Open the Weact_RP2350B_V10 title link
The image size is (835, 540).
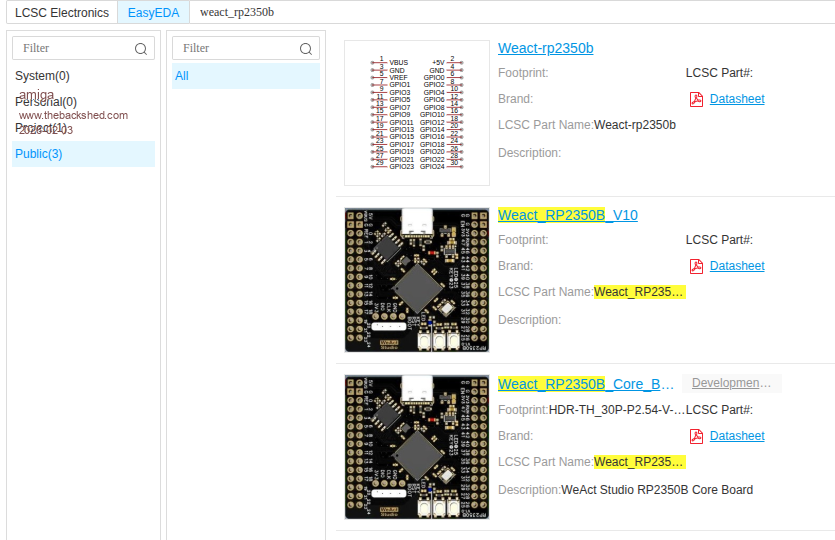coord(567,215)
